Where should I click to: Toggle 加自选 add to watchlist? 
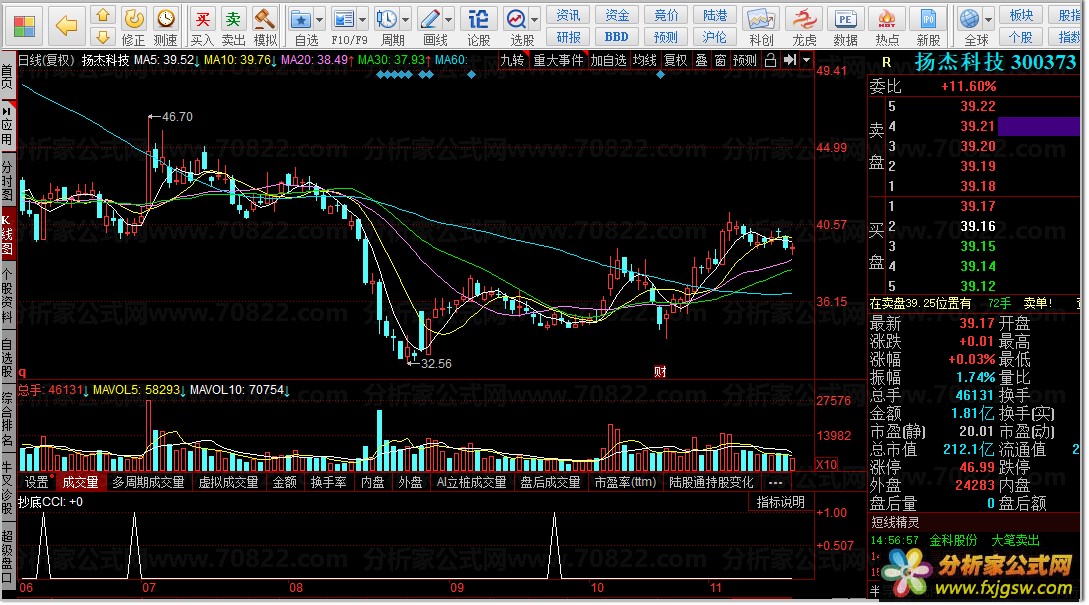(x=608, y=60)
